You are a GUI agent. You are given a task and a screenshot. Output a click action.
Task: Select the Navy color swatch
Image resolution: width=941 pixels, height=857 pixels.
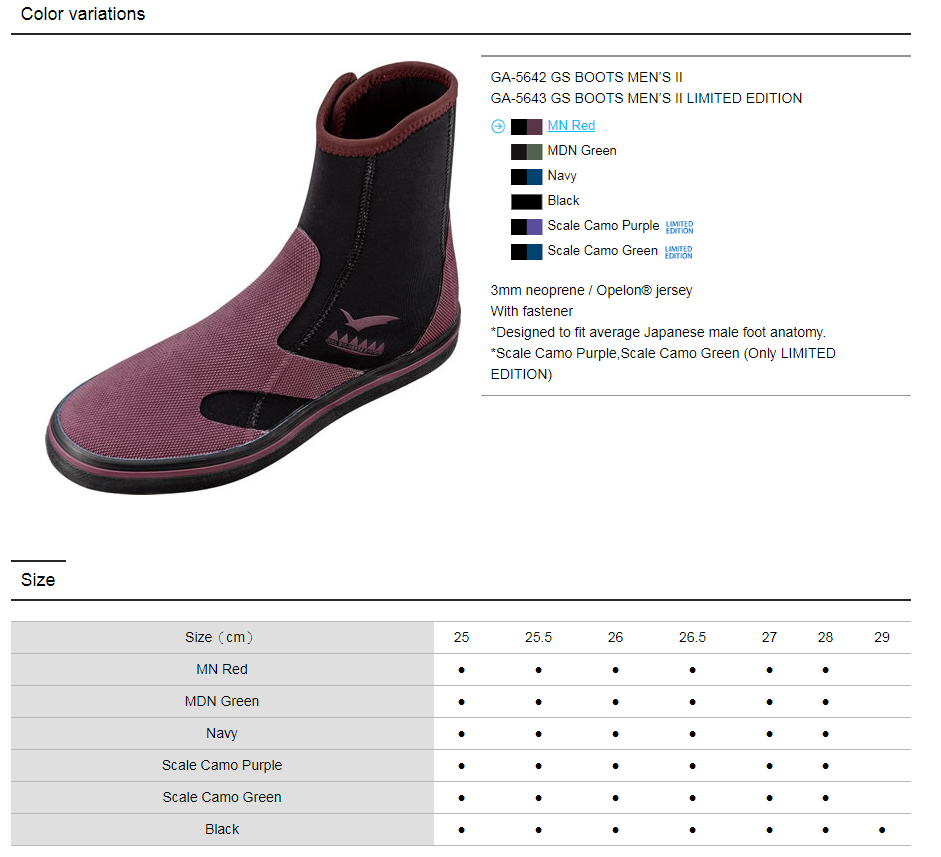click(526, 177)
